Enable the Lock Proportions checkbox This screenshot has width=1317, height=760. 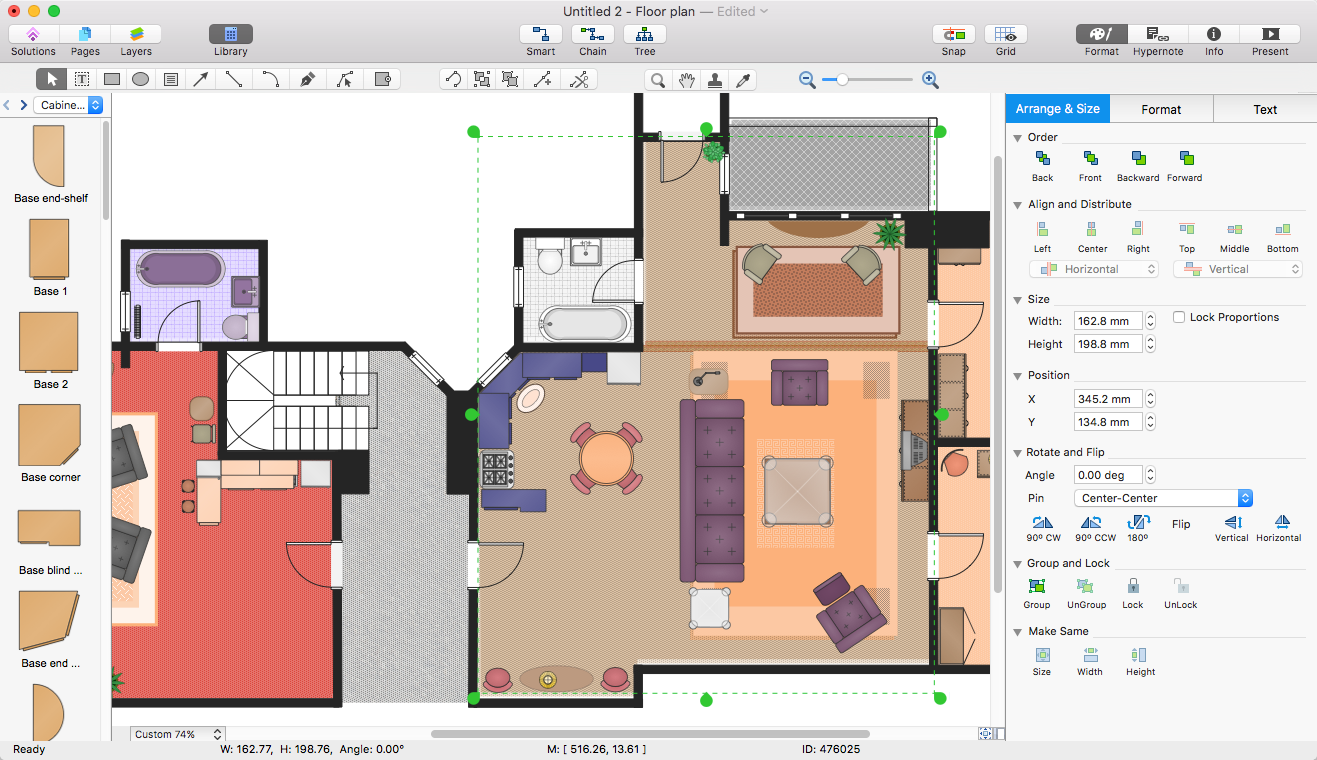coord(1180,317)
